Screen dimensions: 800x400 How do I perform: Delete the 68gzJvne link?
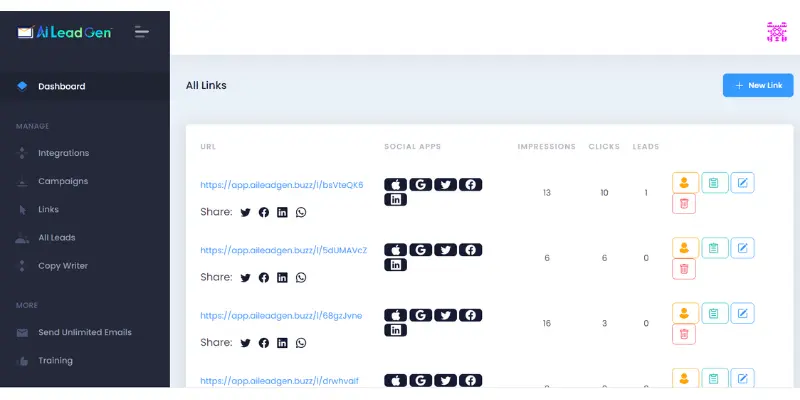coord(684,334)
